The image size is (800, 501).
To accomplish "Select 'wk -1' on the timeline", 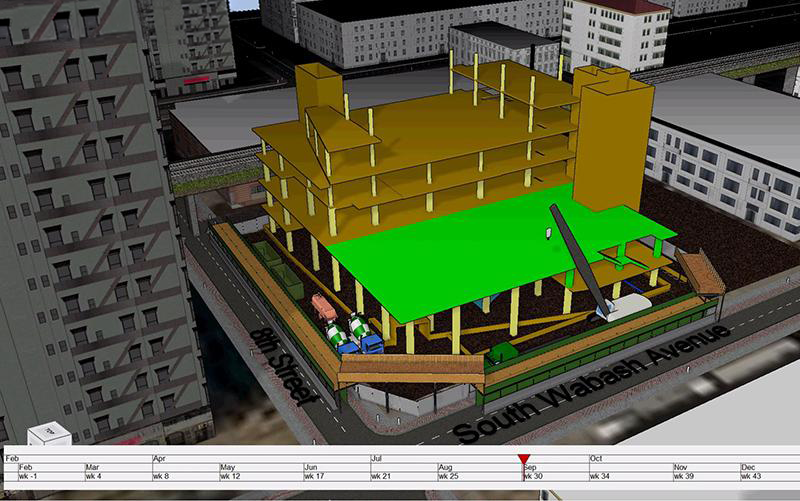I will coord(28,477).
